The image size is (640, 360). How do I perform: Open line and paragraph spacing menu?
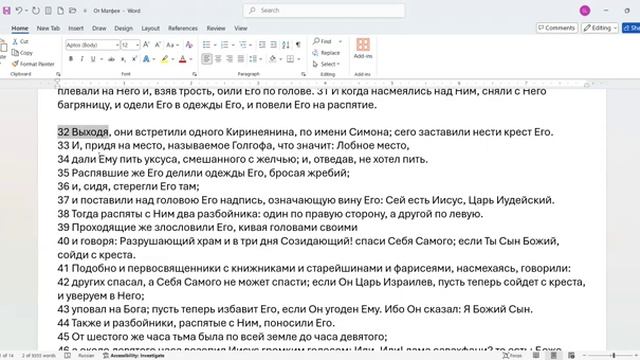click(255, 59)
